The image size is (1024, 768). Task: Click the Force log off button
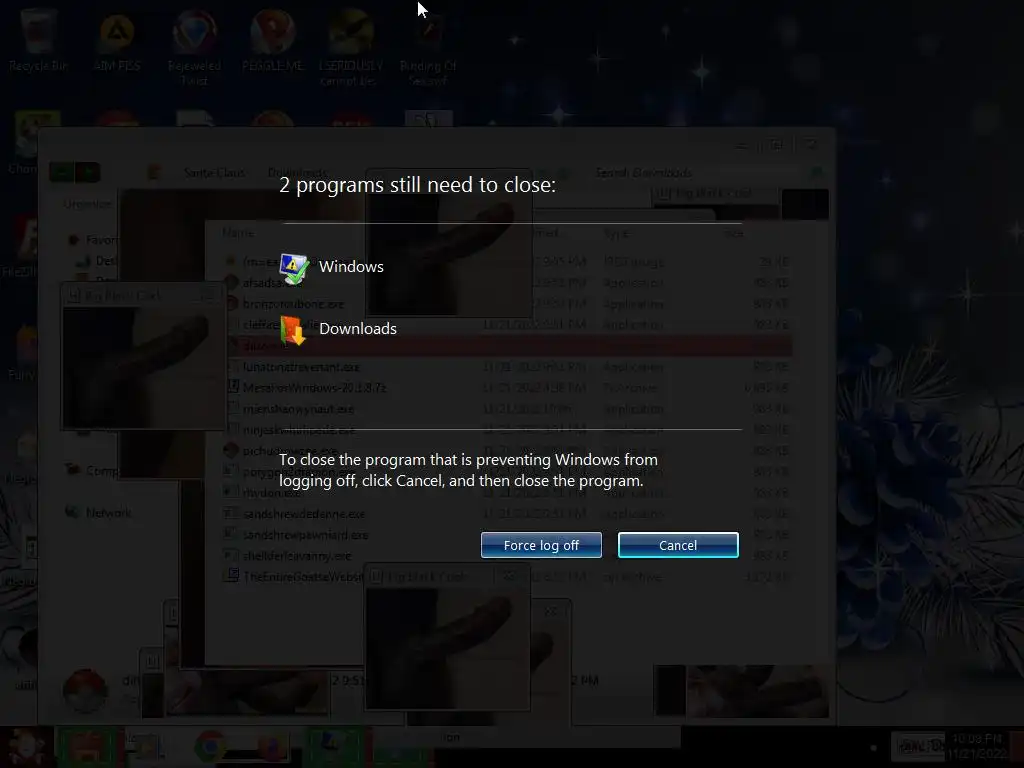point(541,545)
